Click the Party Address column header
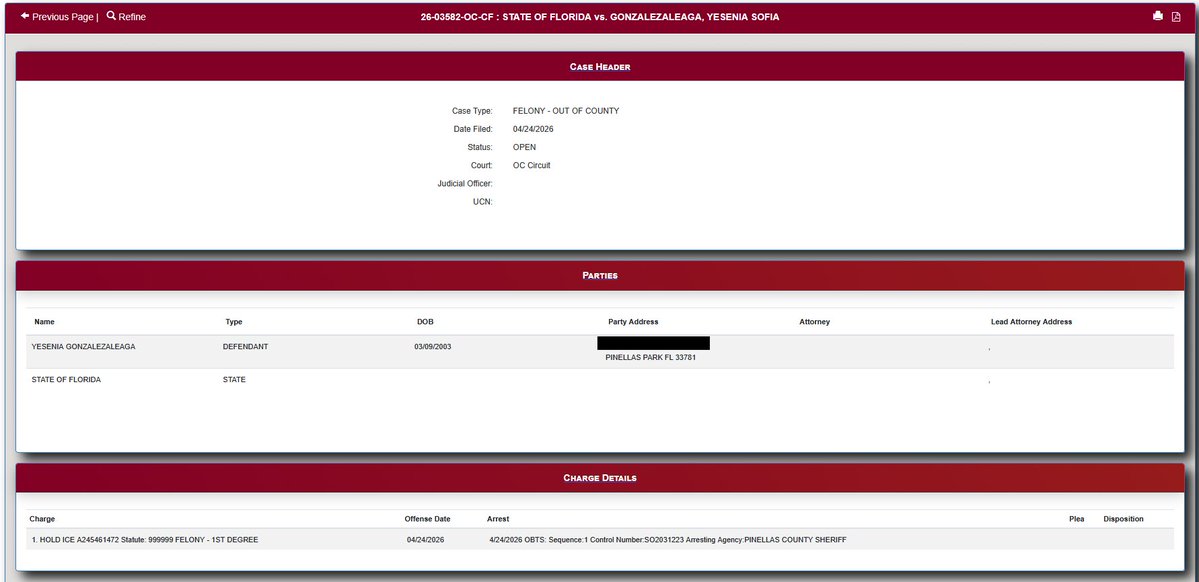 click(633, 322)
